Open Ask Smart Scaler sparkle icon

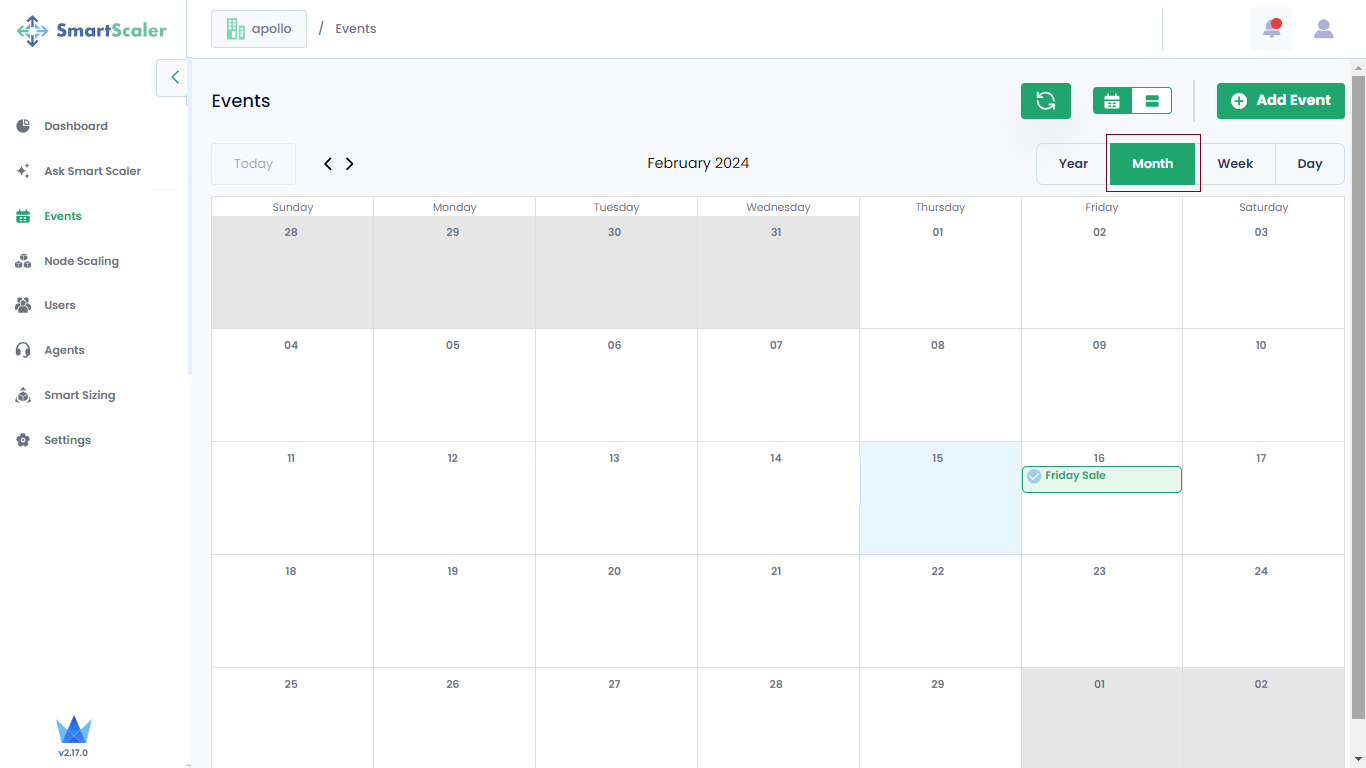click(23, 171)
